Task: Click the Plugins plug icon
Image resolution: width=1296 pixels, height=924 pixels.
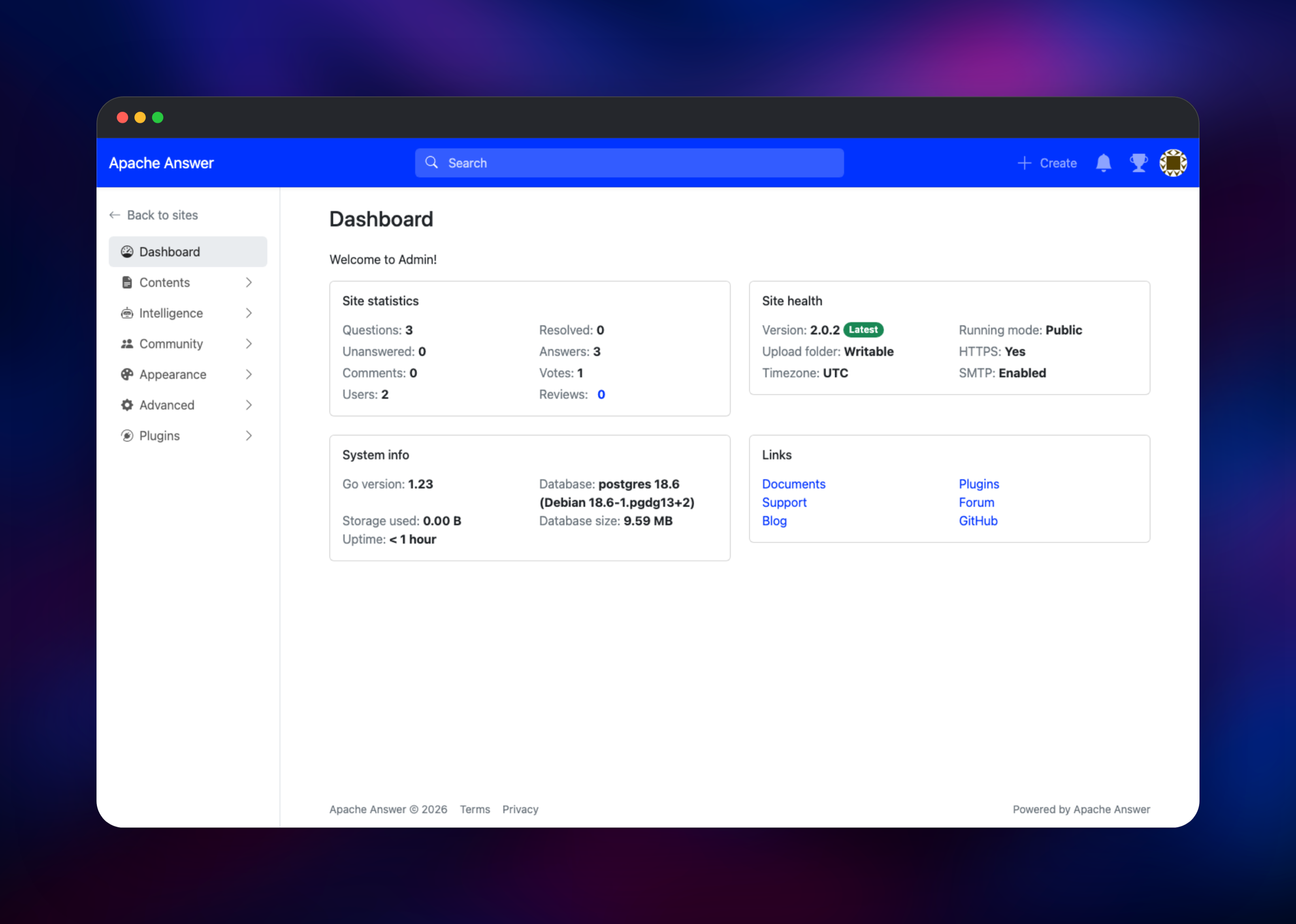Action: tap(127, 436)
